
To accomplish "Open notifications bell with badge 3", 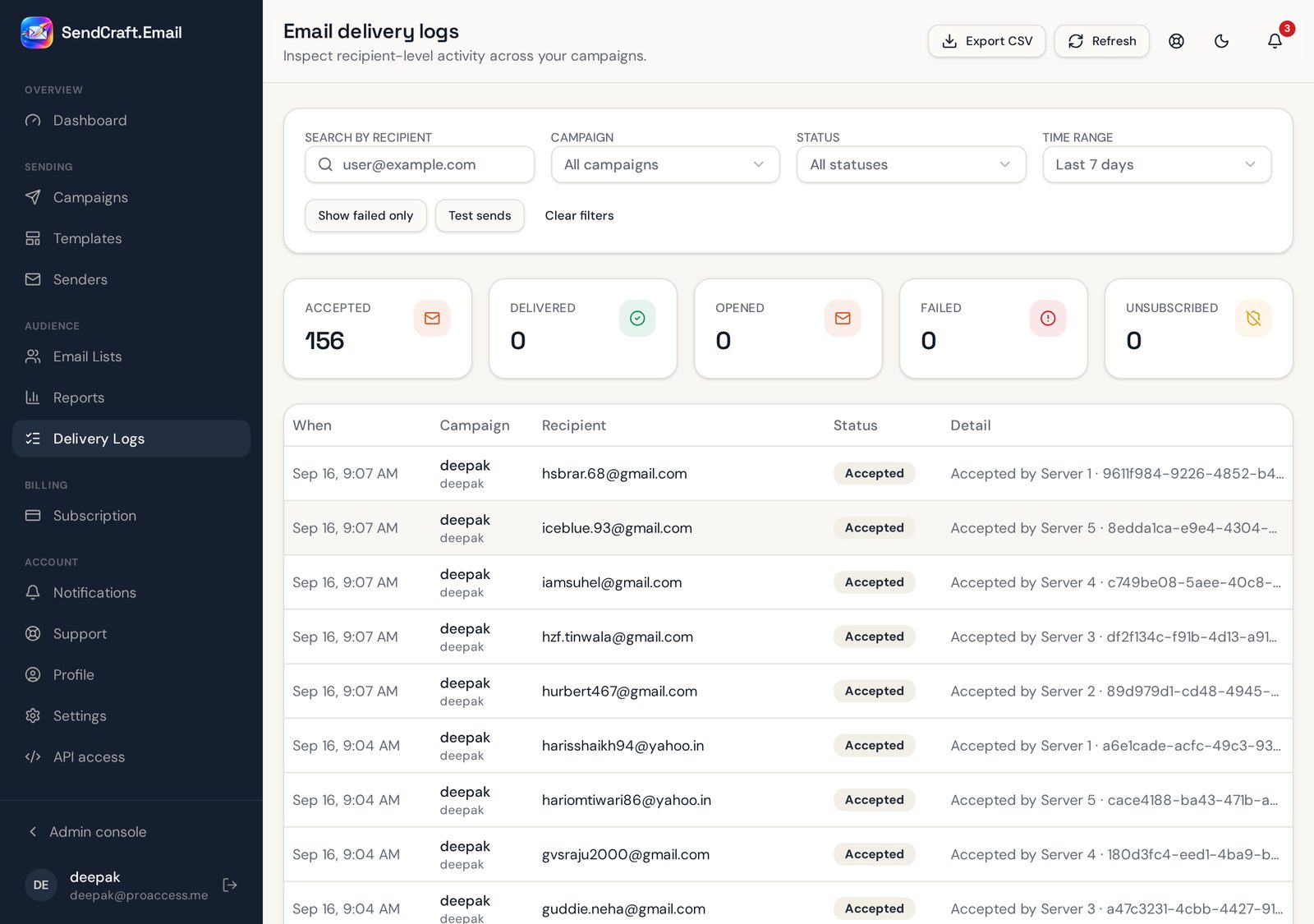I will [1275, 41].
